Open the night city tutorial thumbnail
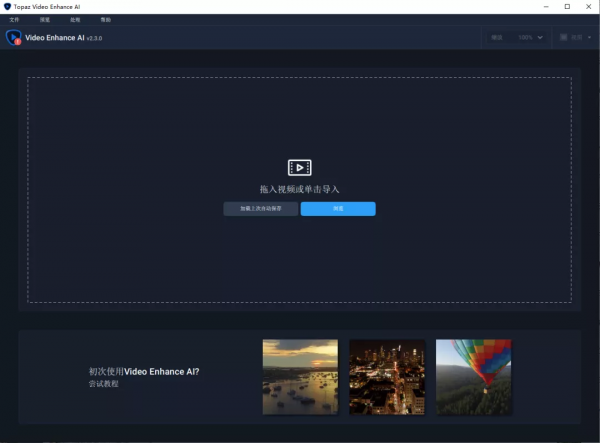The width and height of the screenshot is (600, 443). click(x=386, y=376)
